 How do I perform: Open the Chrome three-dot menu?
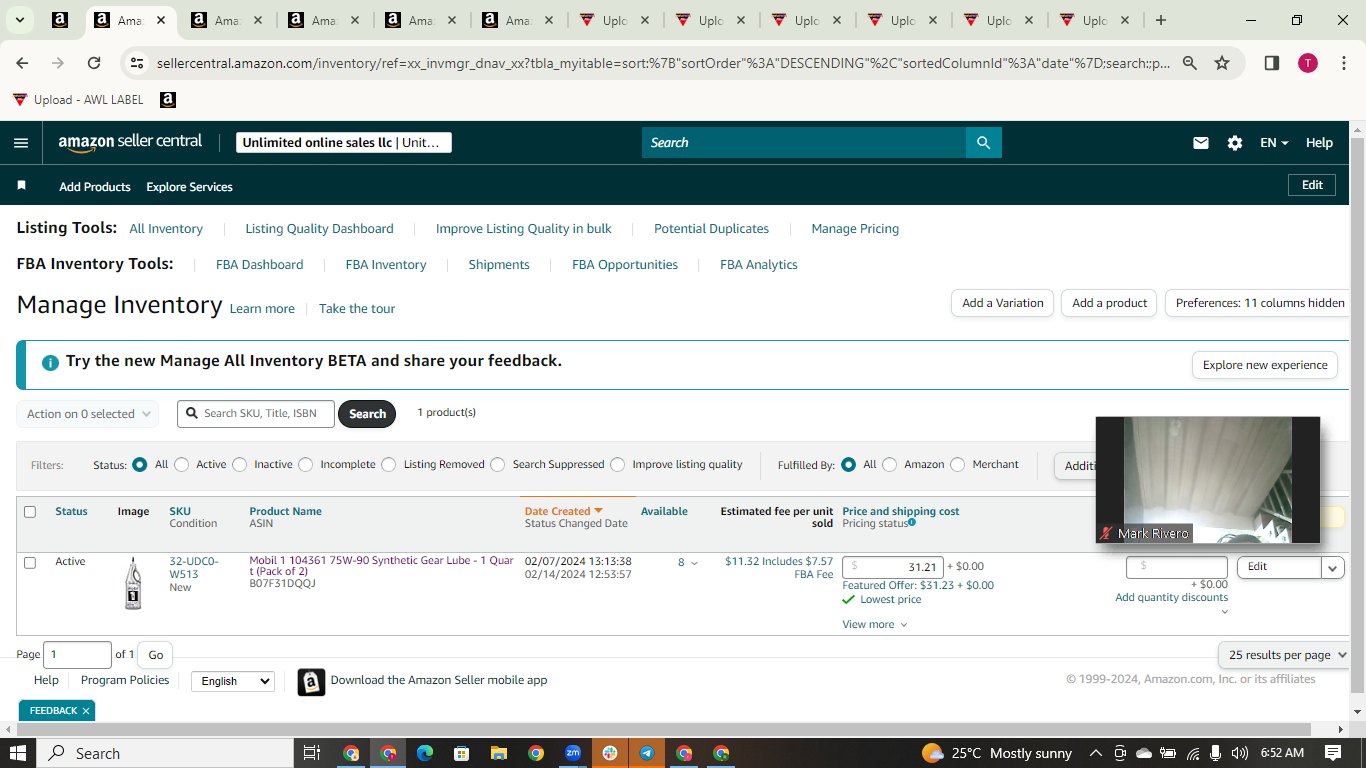tap(1343, 63)
